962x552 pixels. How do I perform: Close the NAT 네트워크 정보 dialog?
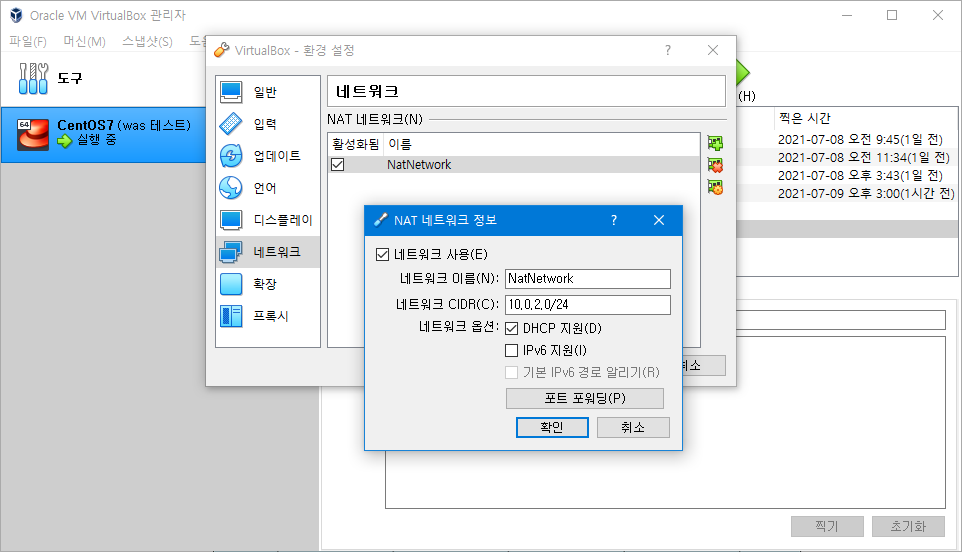(659, 220)
